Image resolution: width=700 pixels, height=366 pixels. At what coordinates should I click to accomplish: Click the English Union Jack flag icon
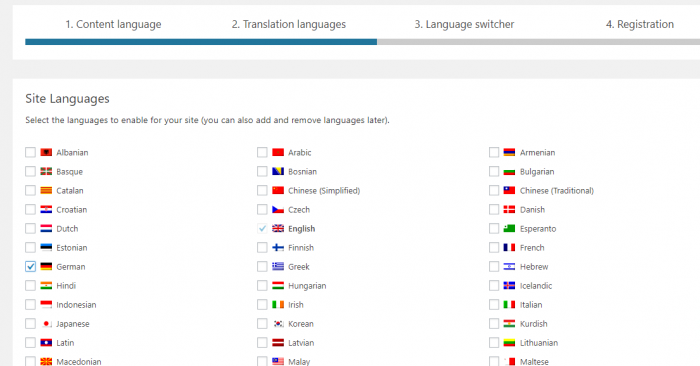click(278, 229)
